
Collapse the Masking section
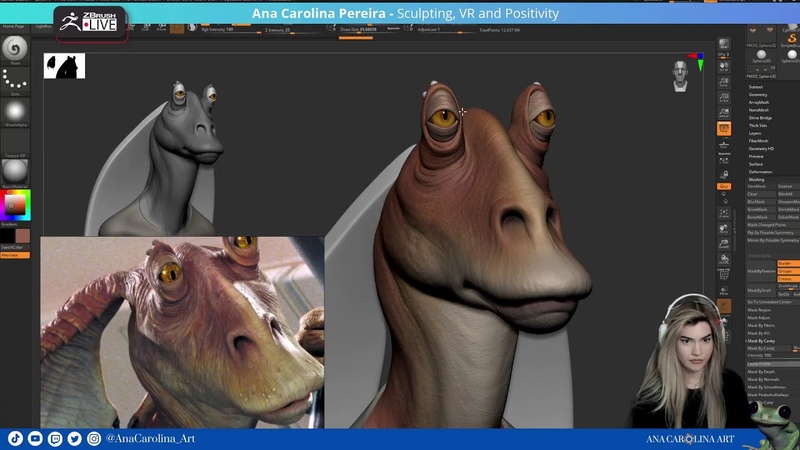point(757,180)
